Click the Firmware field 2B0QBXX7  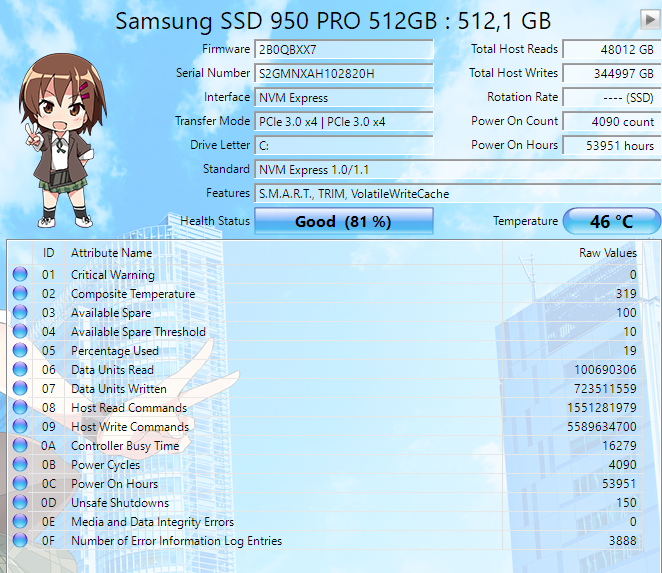(344, 49)
